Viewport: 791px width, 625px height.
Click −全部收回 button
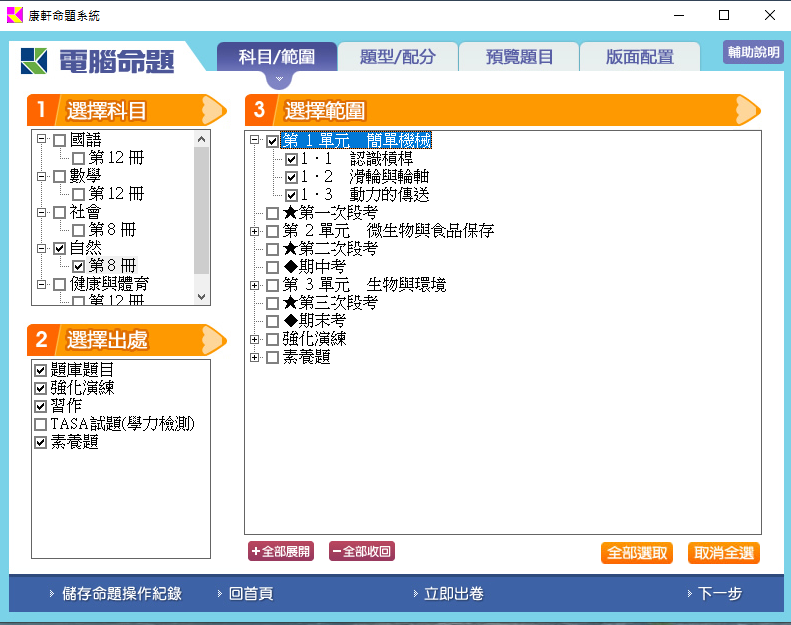[362, 551]
